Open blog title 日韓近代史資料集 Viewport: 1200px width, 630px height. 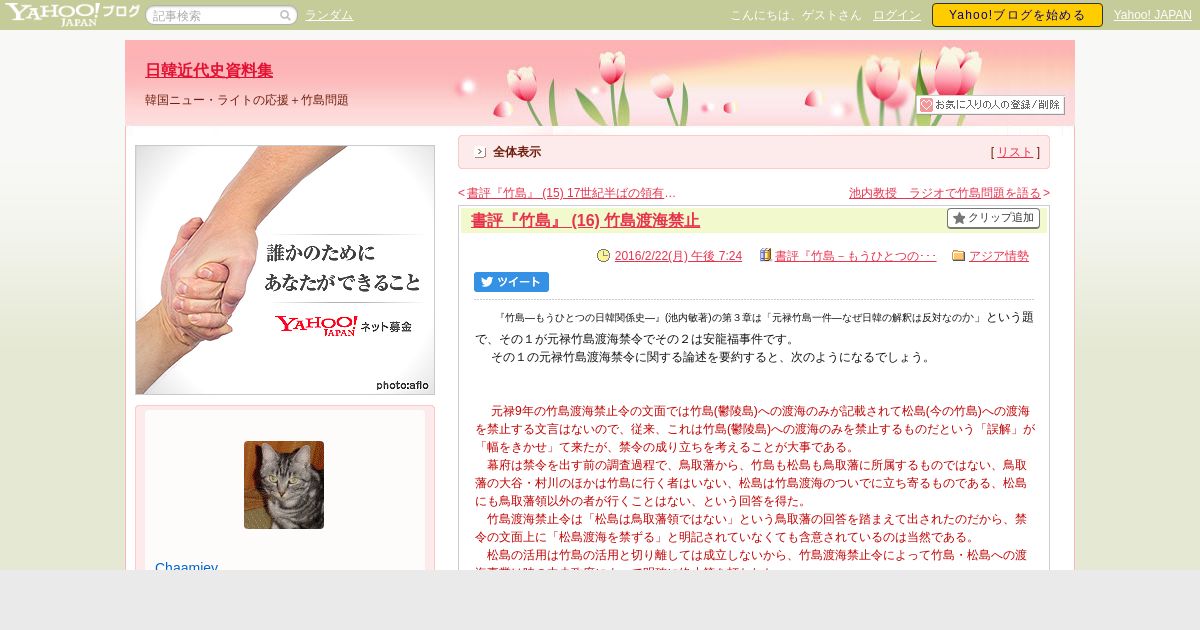(209, 70)
